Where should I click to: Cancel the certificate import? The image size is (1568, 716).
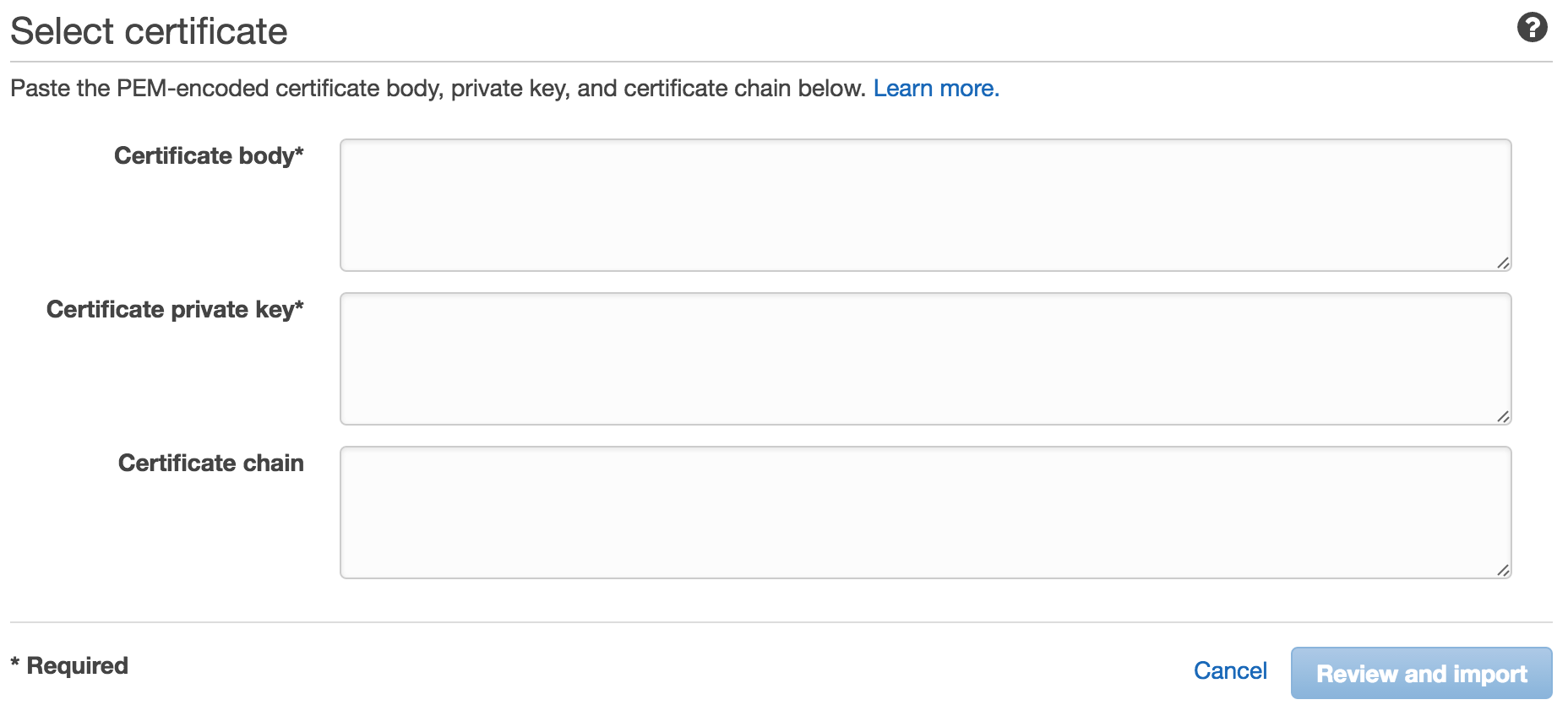pyautogui.click(x=1230, y=670)
